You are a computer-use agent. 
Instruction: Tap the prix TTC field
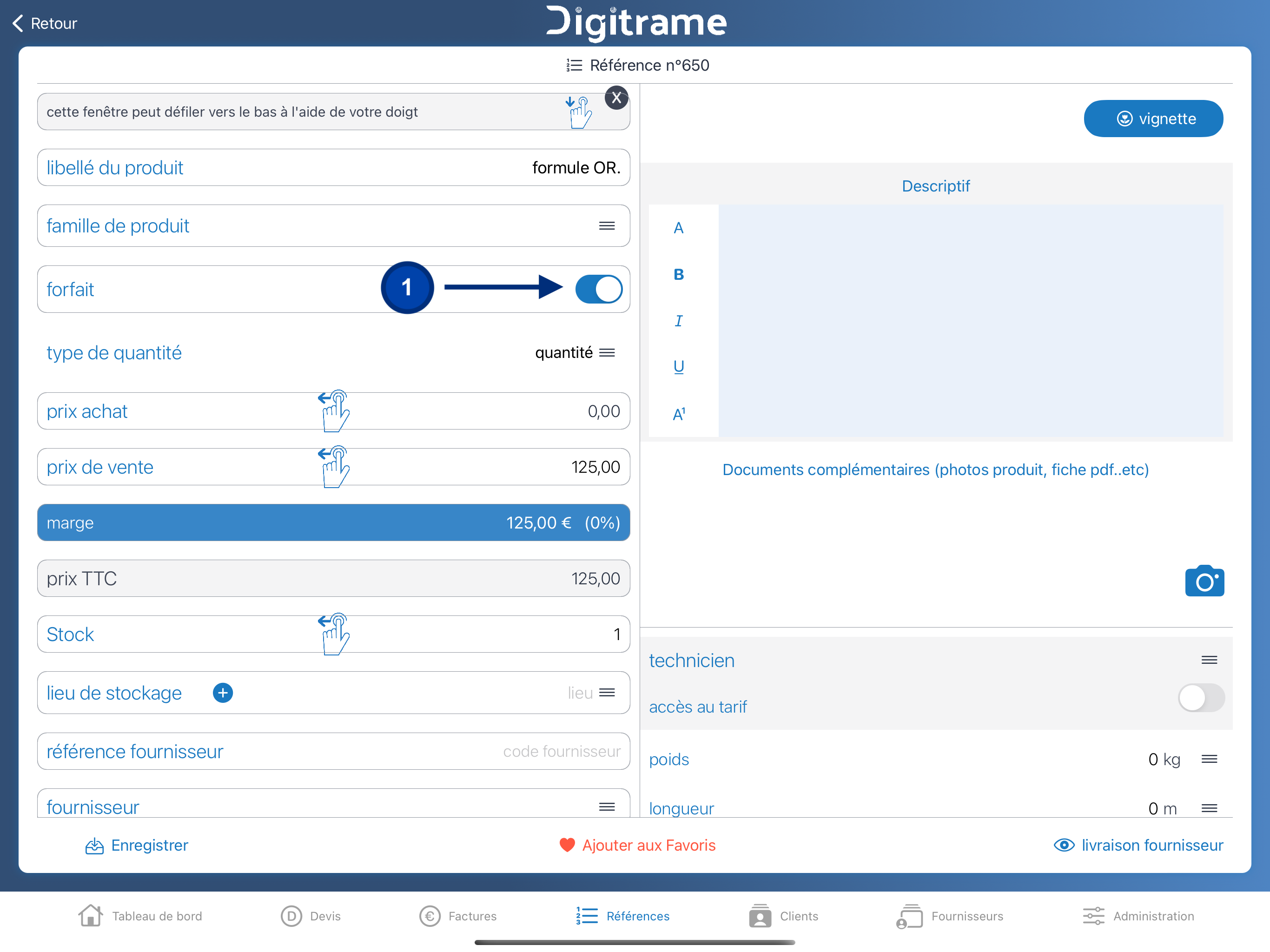tap(334, 578)
